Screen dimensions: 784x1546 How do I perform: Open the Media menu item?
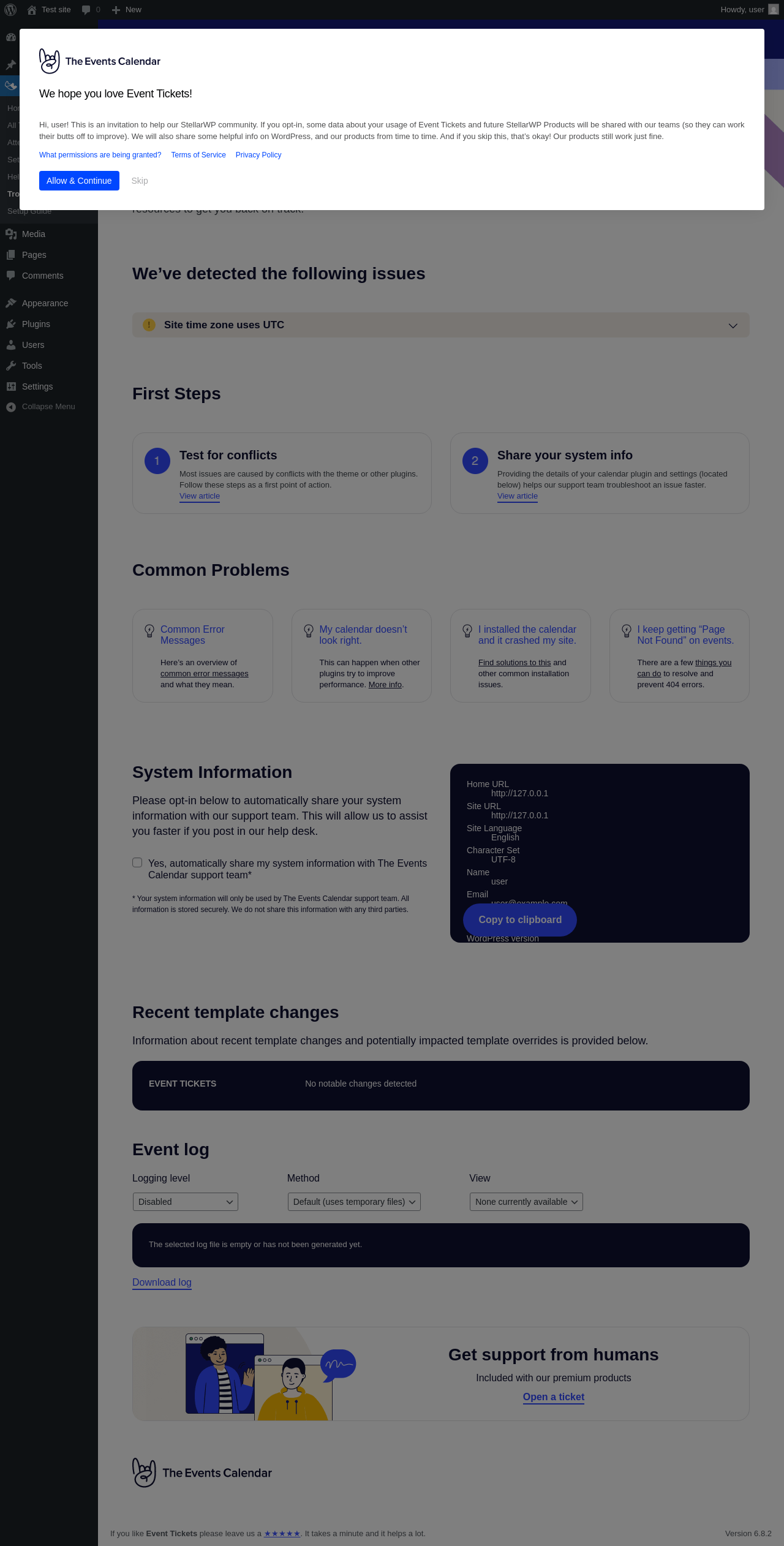(x=49, y=234)
